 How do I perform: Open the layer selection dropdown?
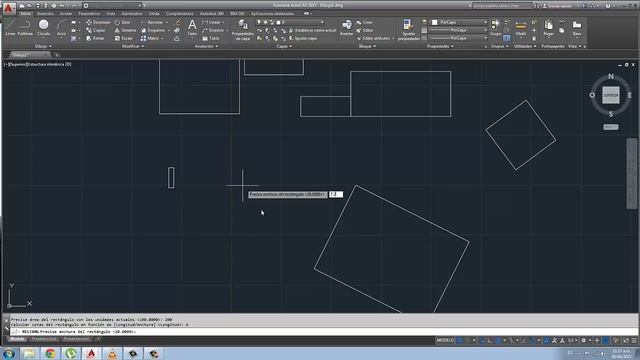click(x=291, y=22)
